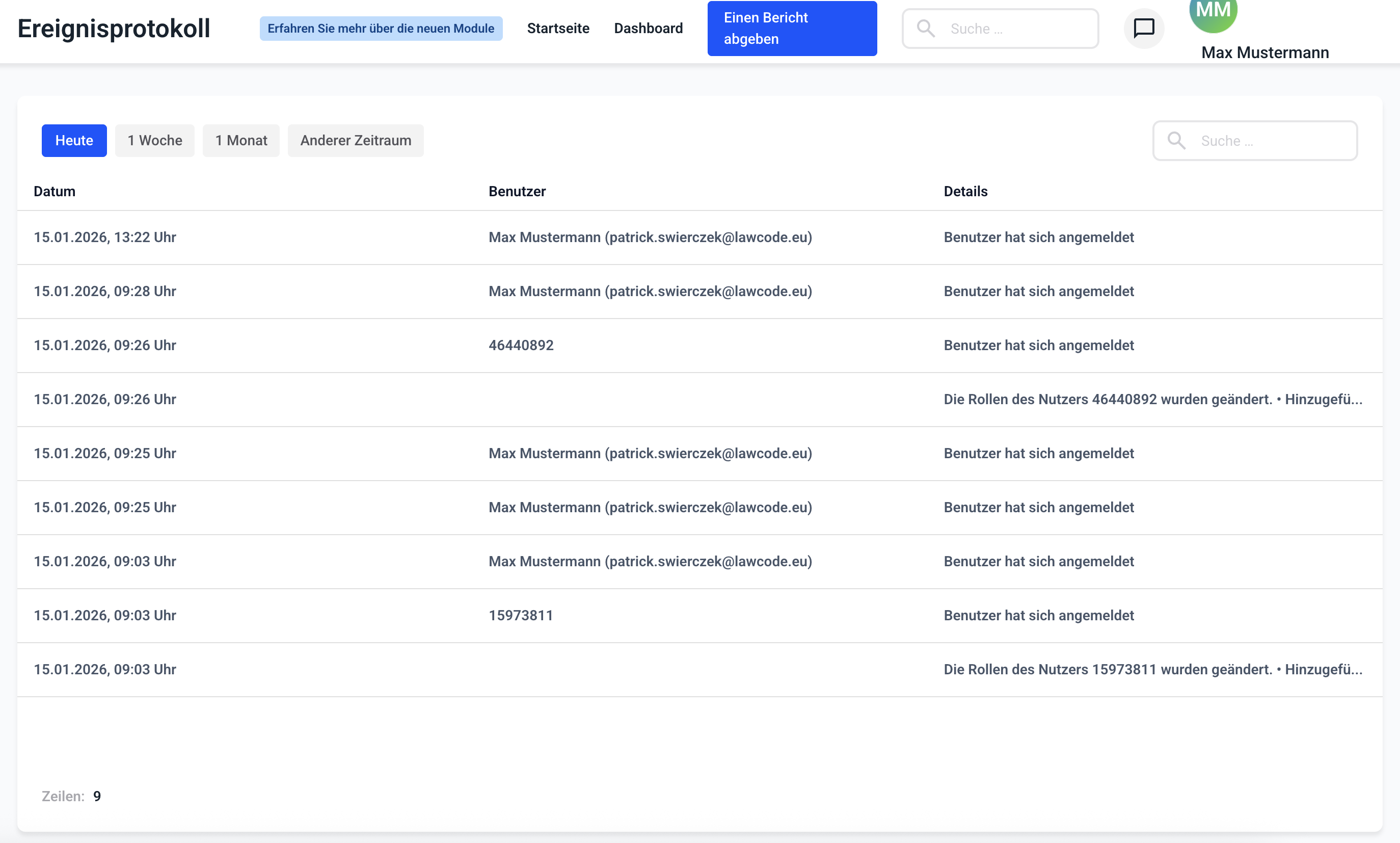Click Max Mustermann profile name

click(1264, 52)
